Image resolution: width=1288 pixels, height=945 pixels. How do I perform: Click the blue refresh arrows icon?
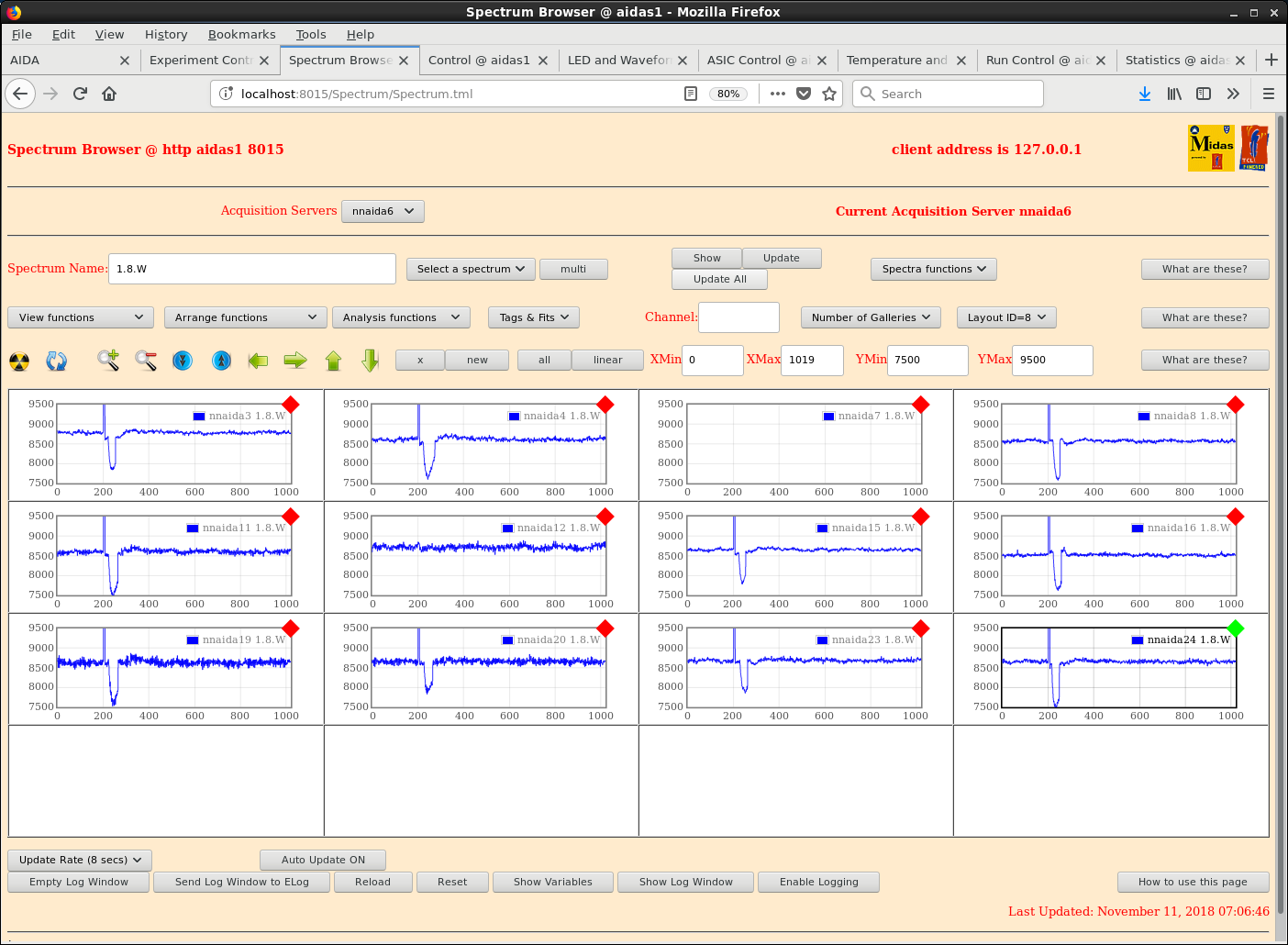click(57, 361)
